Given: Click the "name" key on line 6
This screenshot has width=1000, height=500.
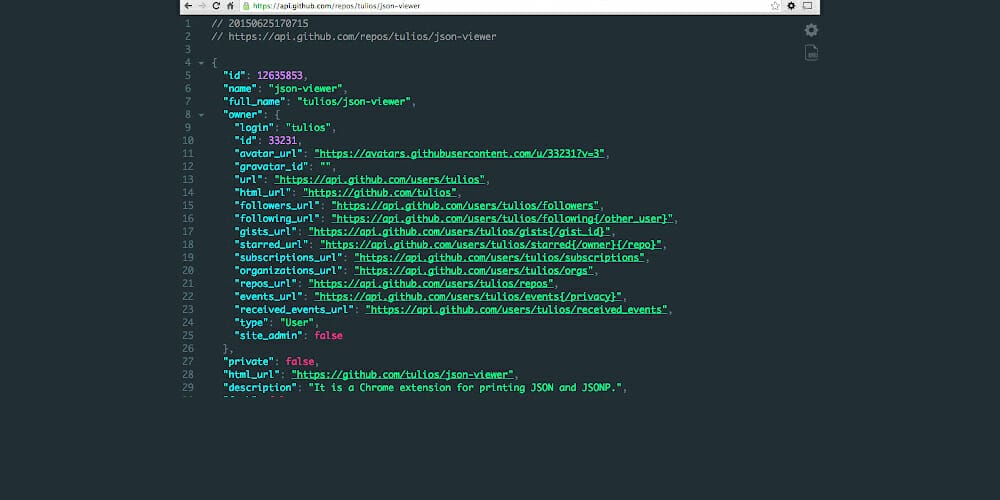Looking at the screenshot, I should pos(240,89).
